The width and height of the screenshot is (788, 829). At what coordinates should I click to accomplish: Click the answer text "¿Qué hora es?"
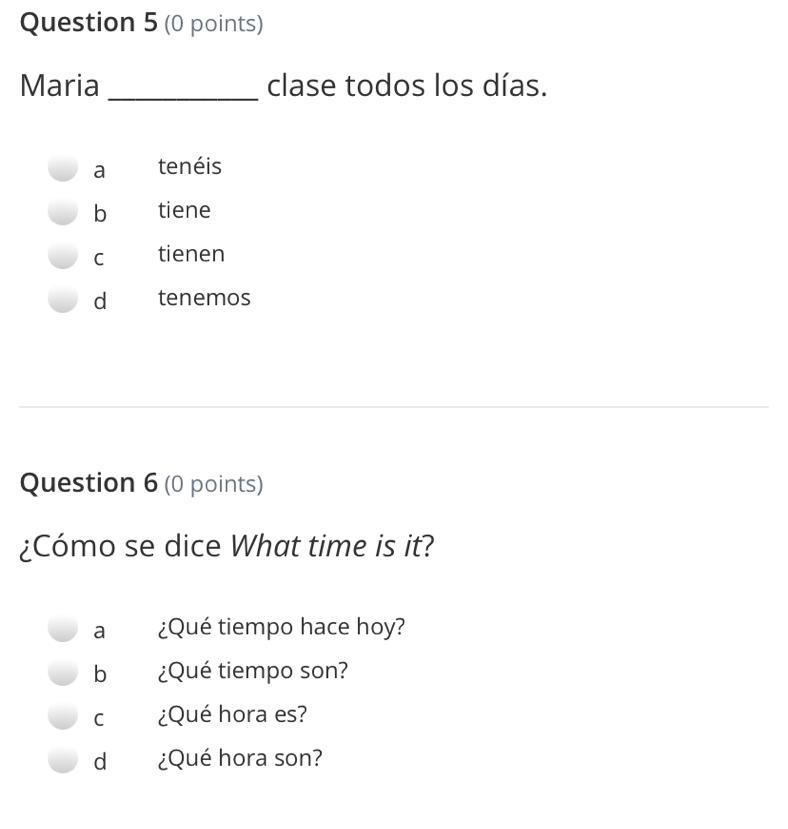(232, 715)
